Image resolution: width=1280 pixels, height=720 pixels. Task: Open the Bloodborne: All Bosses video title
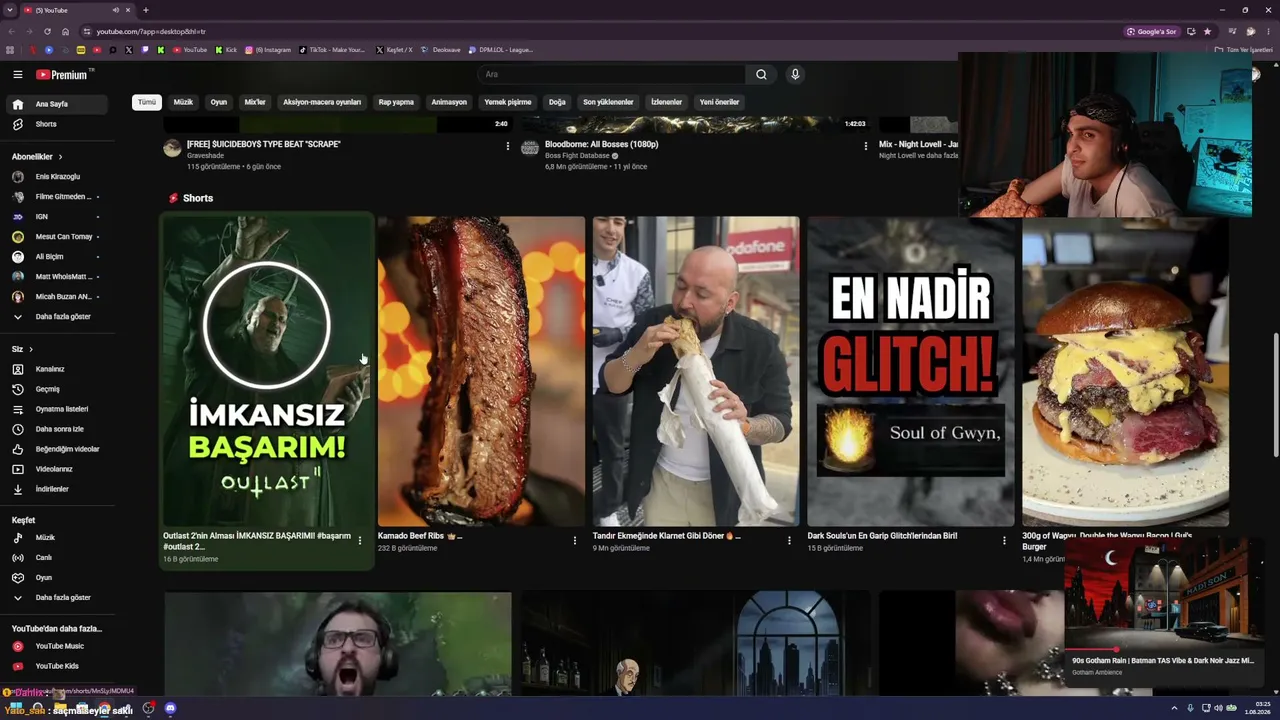coord(601,144)
